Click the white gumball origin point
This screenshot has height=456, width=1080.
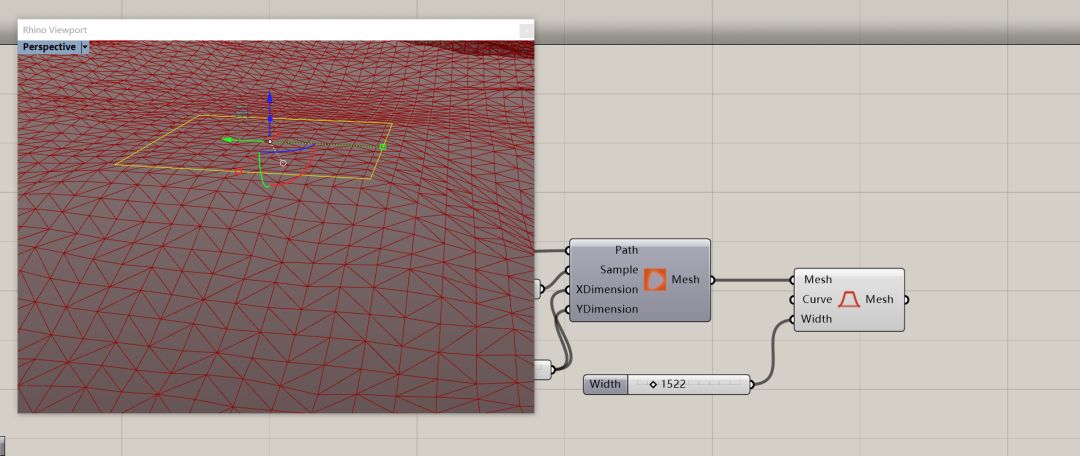pos(270,141)
